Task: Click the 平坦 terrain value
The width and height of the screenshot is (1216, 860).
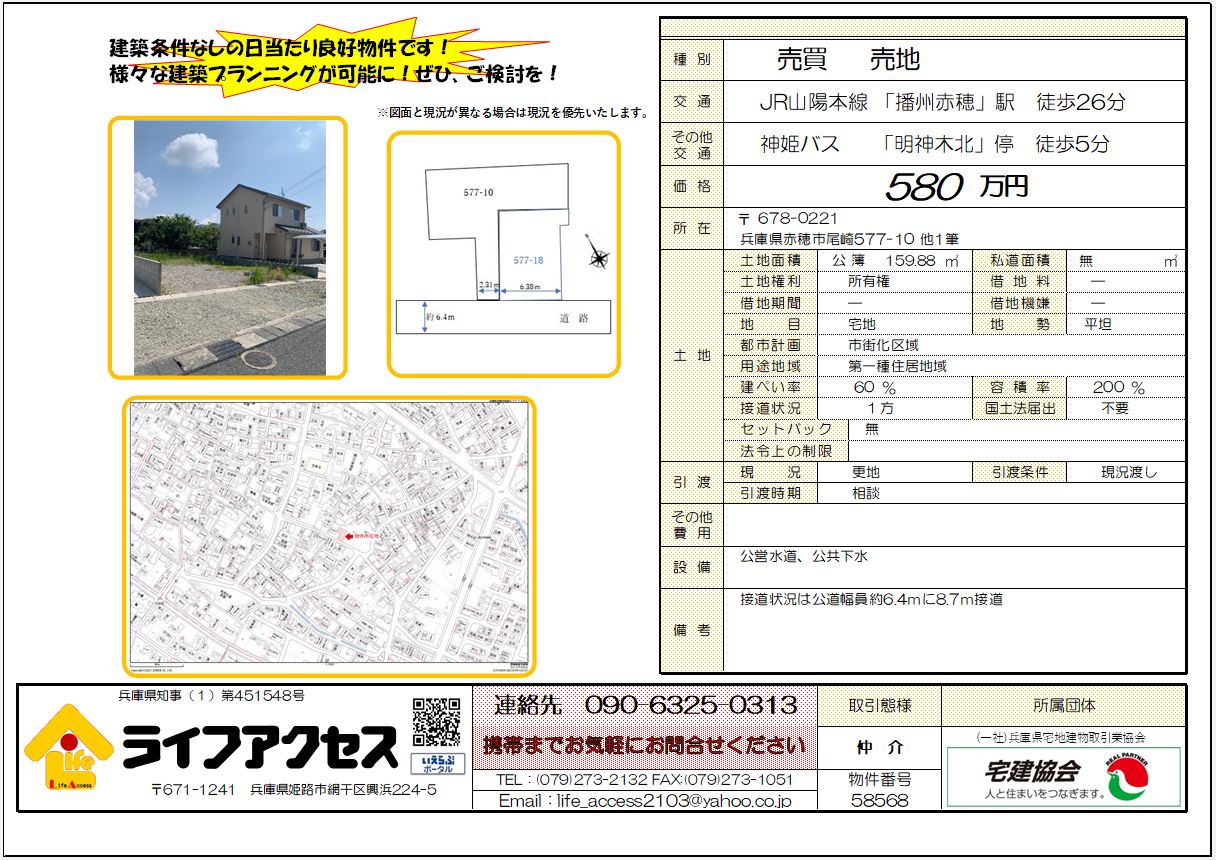Action: coord(1097,324)
